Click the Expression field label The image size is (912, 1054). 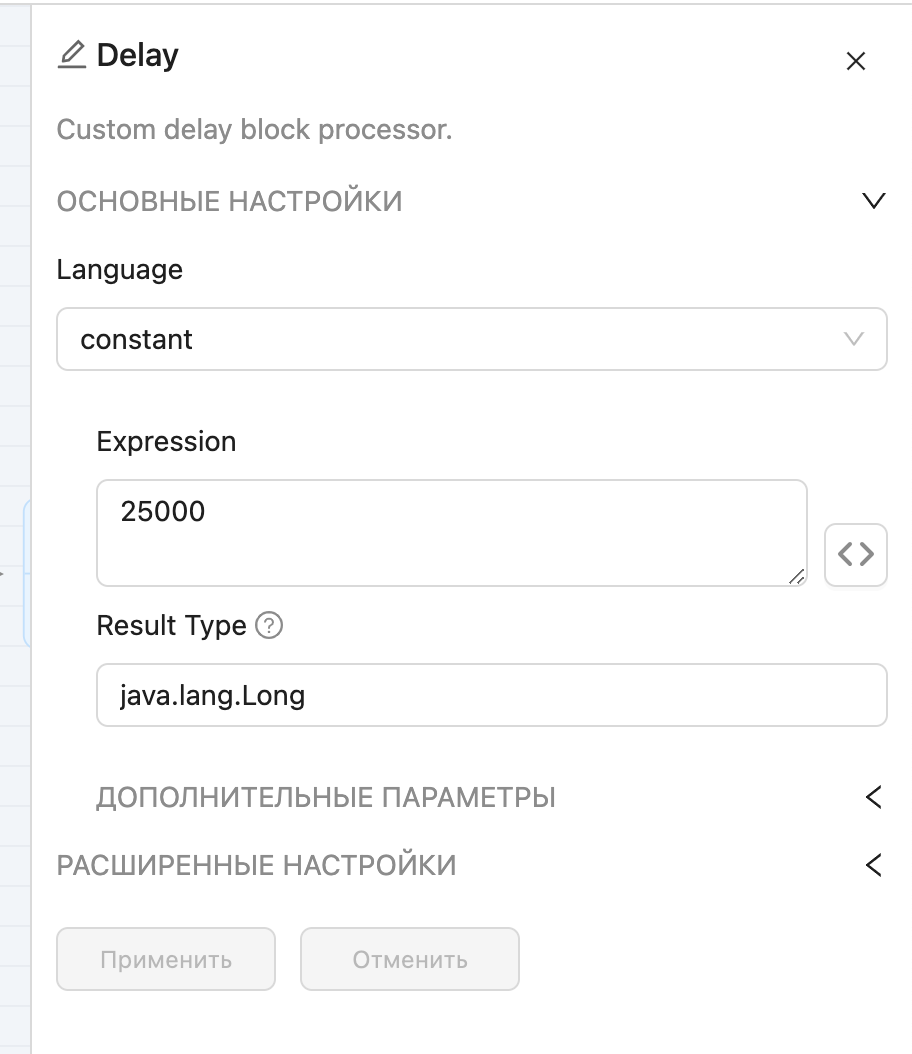pyautogui.click(x=166, y=441)
